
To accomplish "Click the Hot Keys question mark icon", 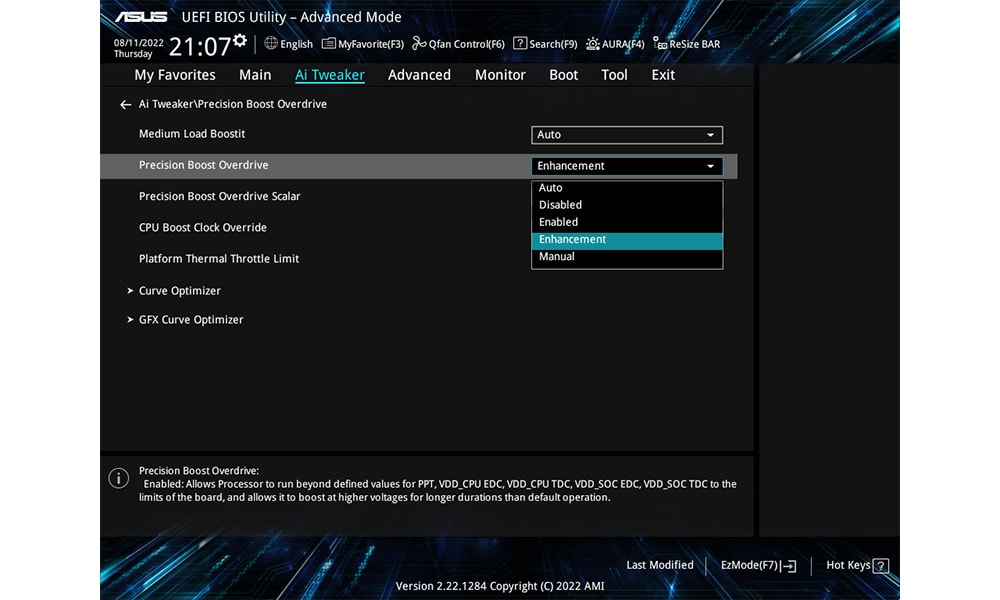I will [881, 566].
